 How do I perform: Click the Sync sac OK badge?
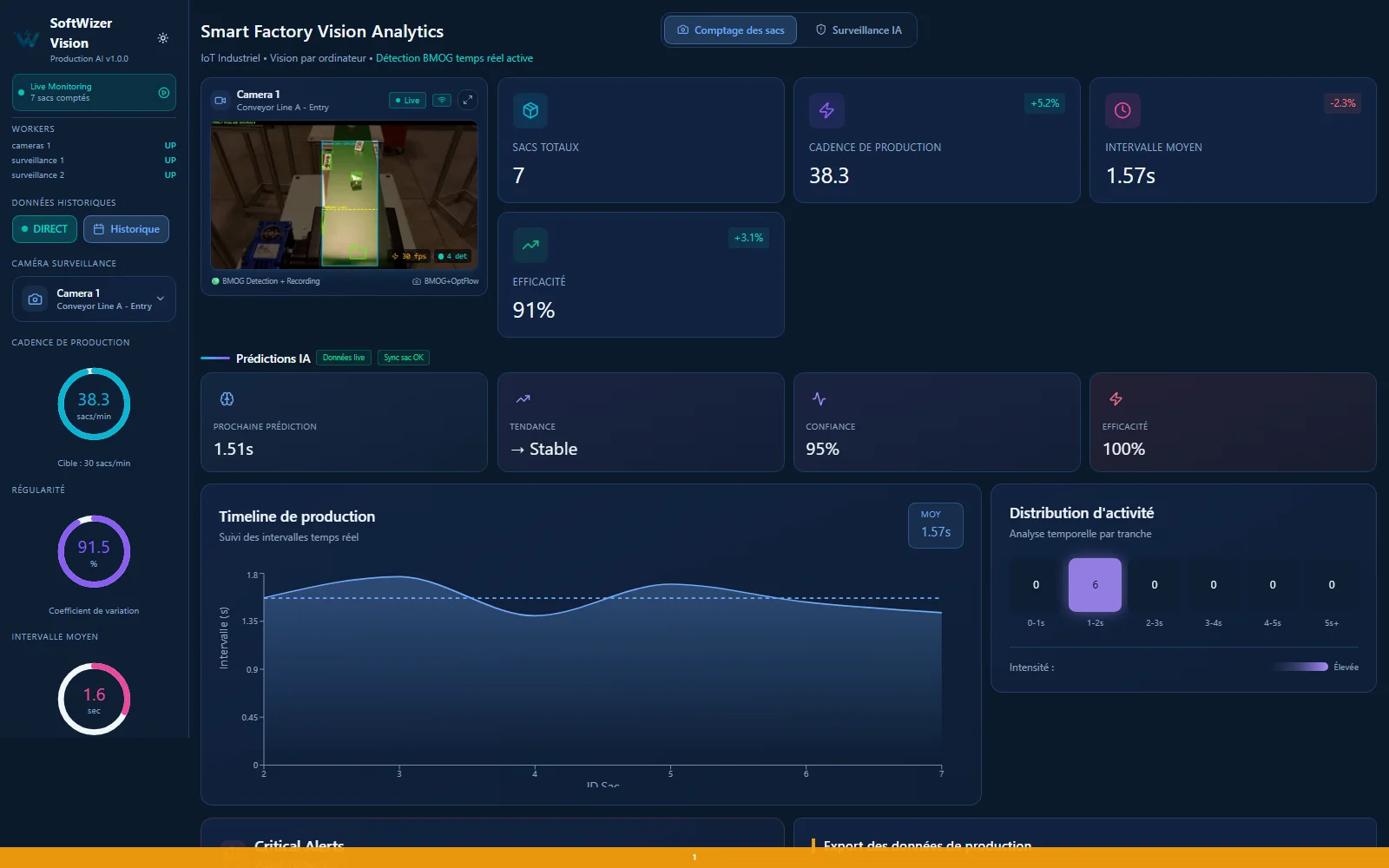(x=404, y=358)
